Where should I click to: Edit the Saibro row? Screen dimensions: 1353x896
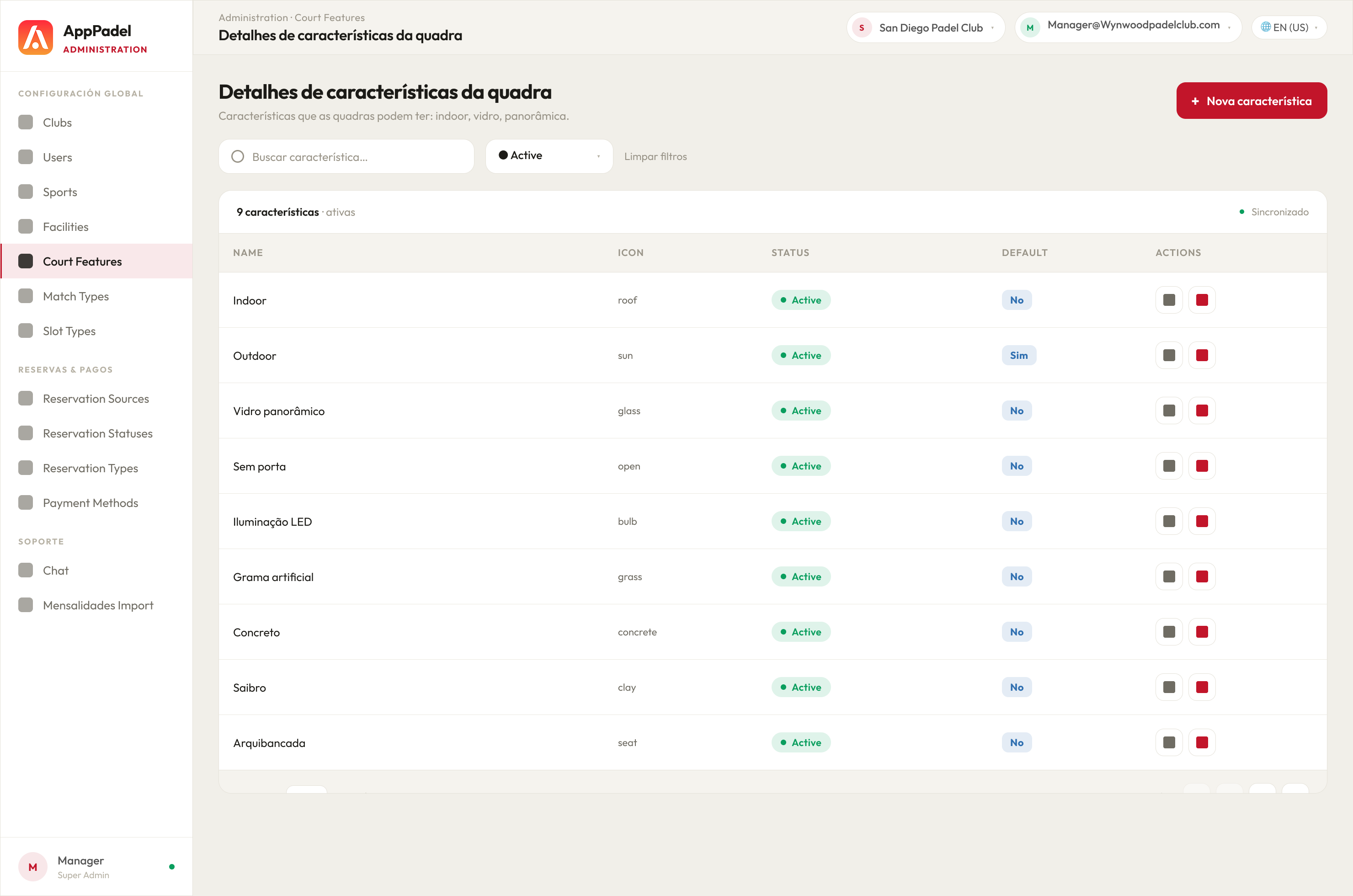[x=1169, y=688]
